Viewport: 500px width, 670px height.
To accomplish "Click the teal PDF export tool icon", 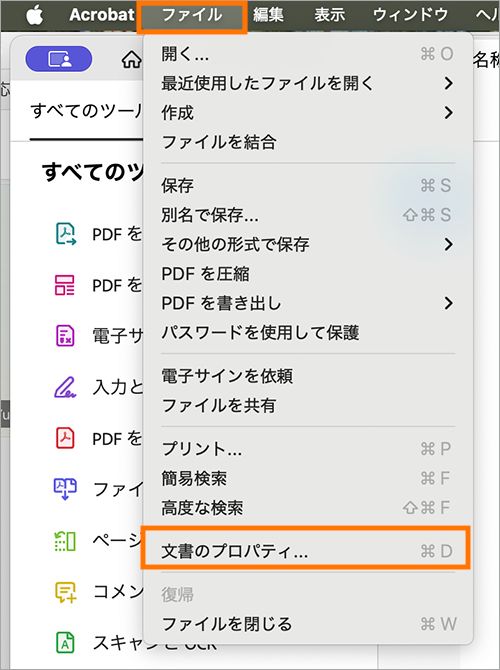I will [x=65, y=234].
